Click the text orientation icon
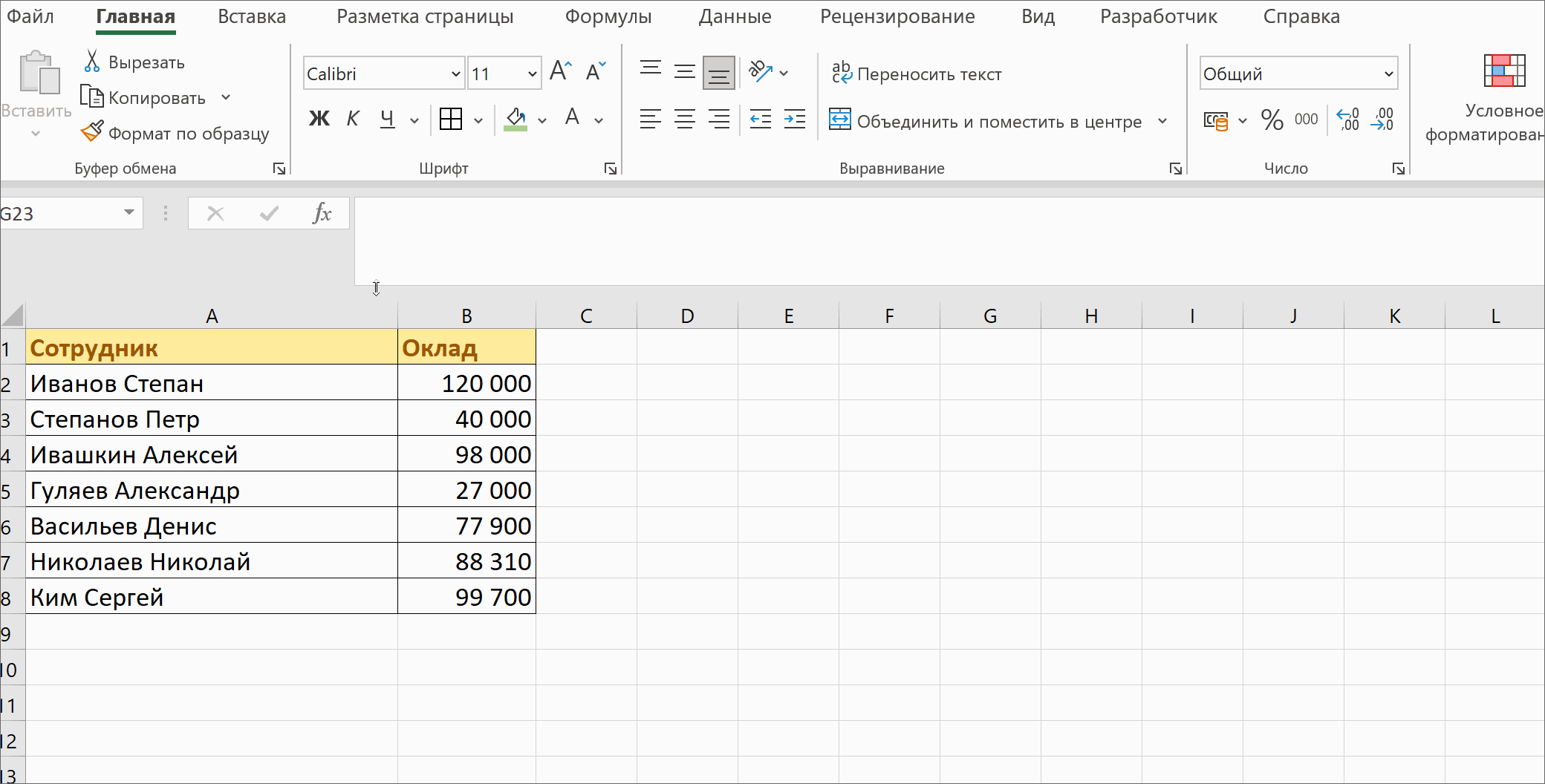 (x=761, y=71)
